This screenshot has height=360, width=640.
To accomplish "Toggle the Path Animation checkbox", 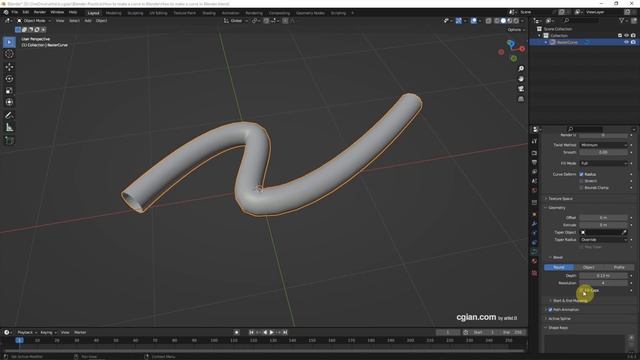I will [550, 310].
